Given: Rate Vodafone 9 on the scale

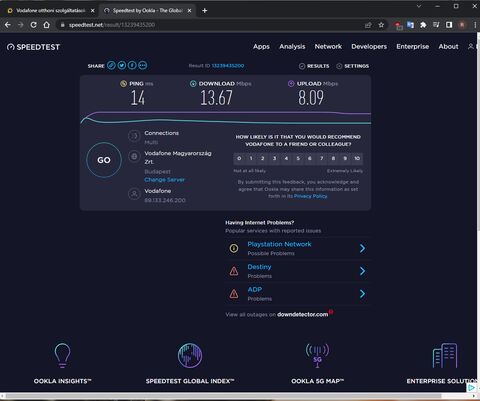Looking at the screenshot, I should [x=345, y=158].
